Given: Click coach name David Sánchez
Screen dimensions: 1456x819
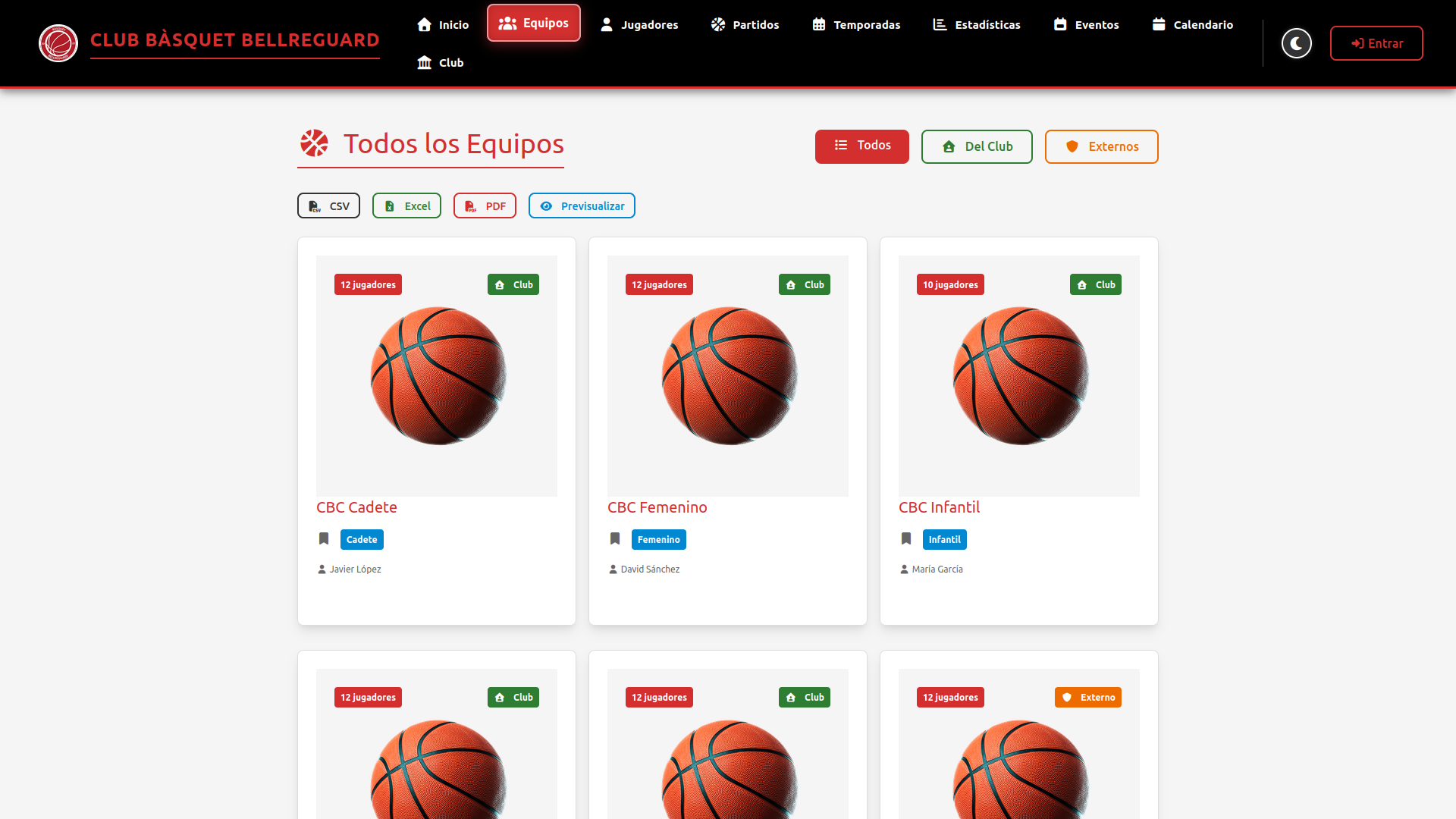Looking at the screenshot, I should 650,569.
